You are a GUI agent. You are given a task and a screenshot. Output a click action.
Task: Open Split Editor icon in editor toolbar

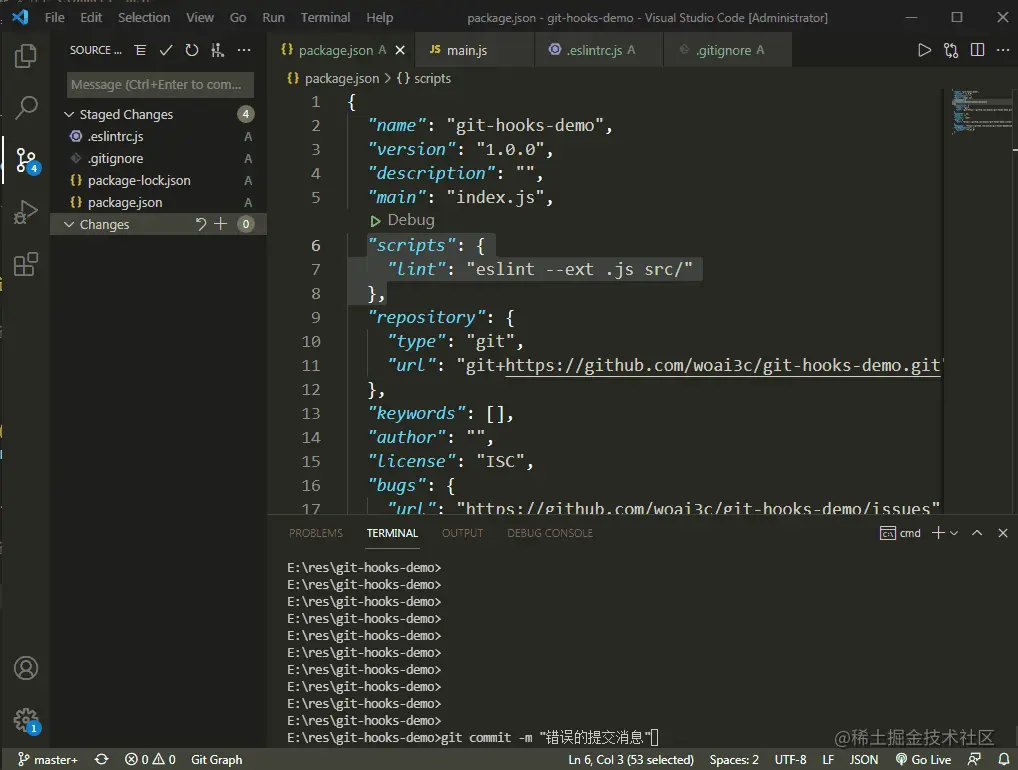pos(976,49)
